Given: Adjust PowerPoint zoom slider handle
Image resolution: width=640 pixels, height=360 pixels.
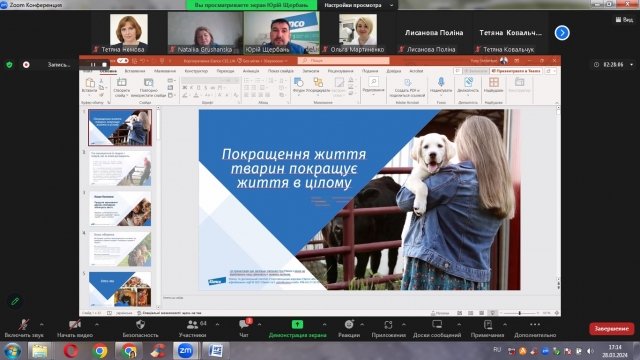Looking at the screenshot, I should click(x=520, y=313).
